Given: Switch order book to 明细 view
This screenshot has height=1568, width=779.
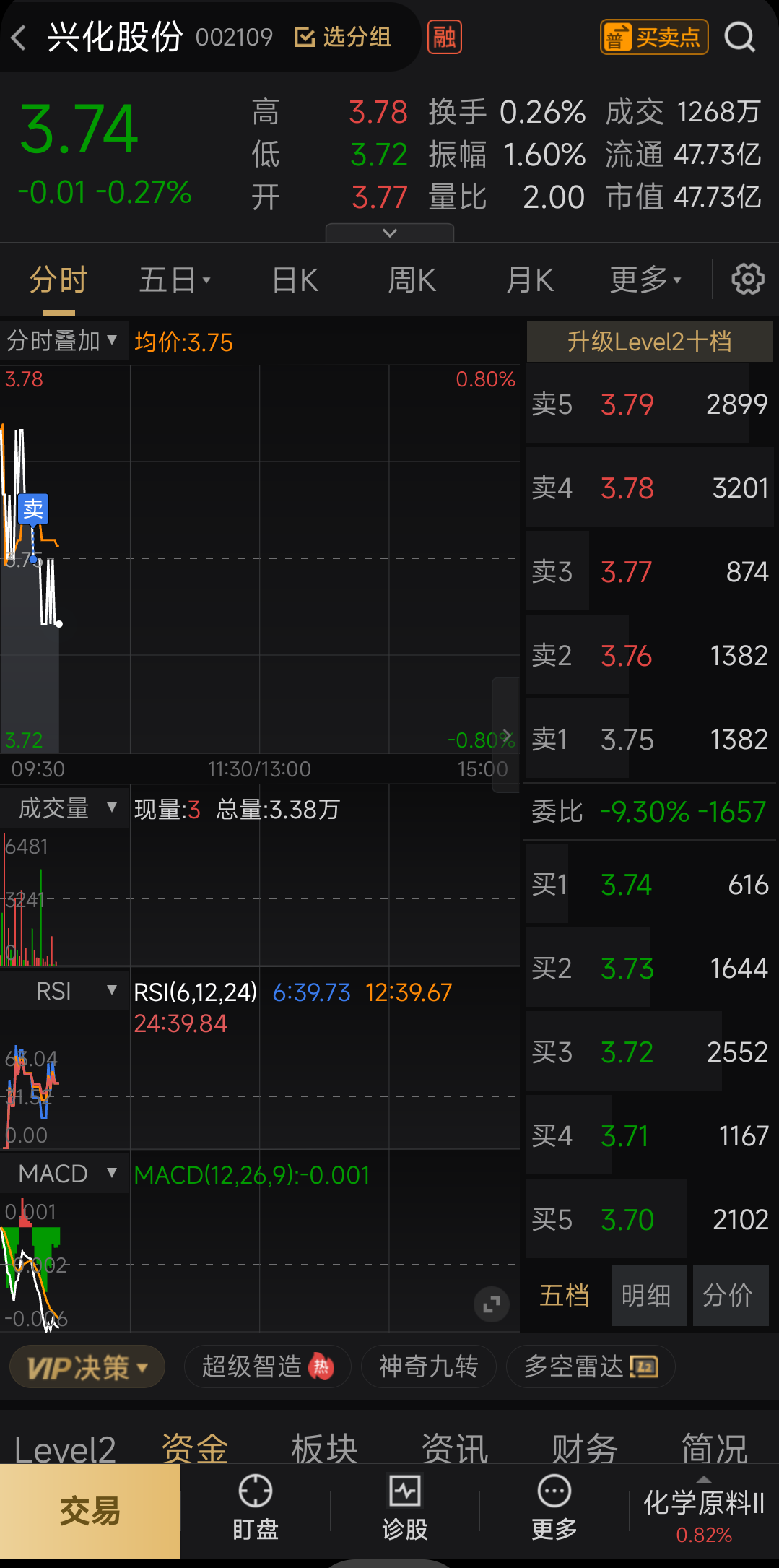Looking at the screenshot, I should coord(648,1296).
